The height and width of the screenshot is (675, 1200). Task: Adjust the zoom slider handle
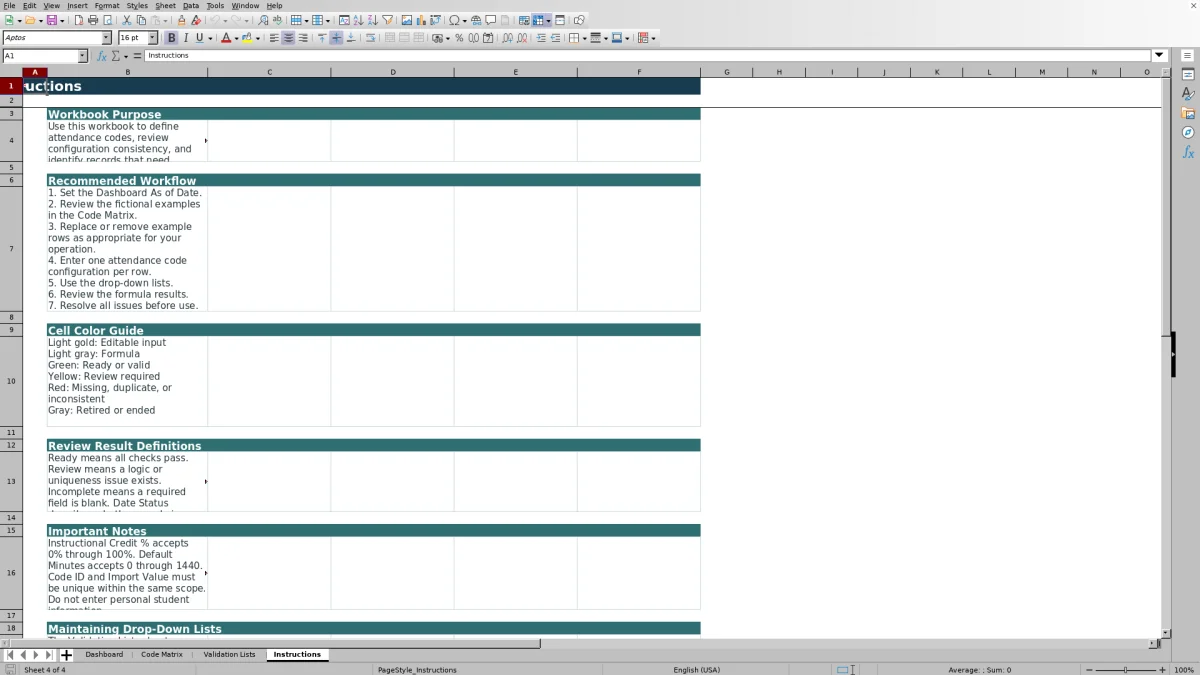pyautogui.click(x=1125, y=670)
